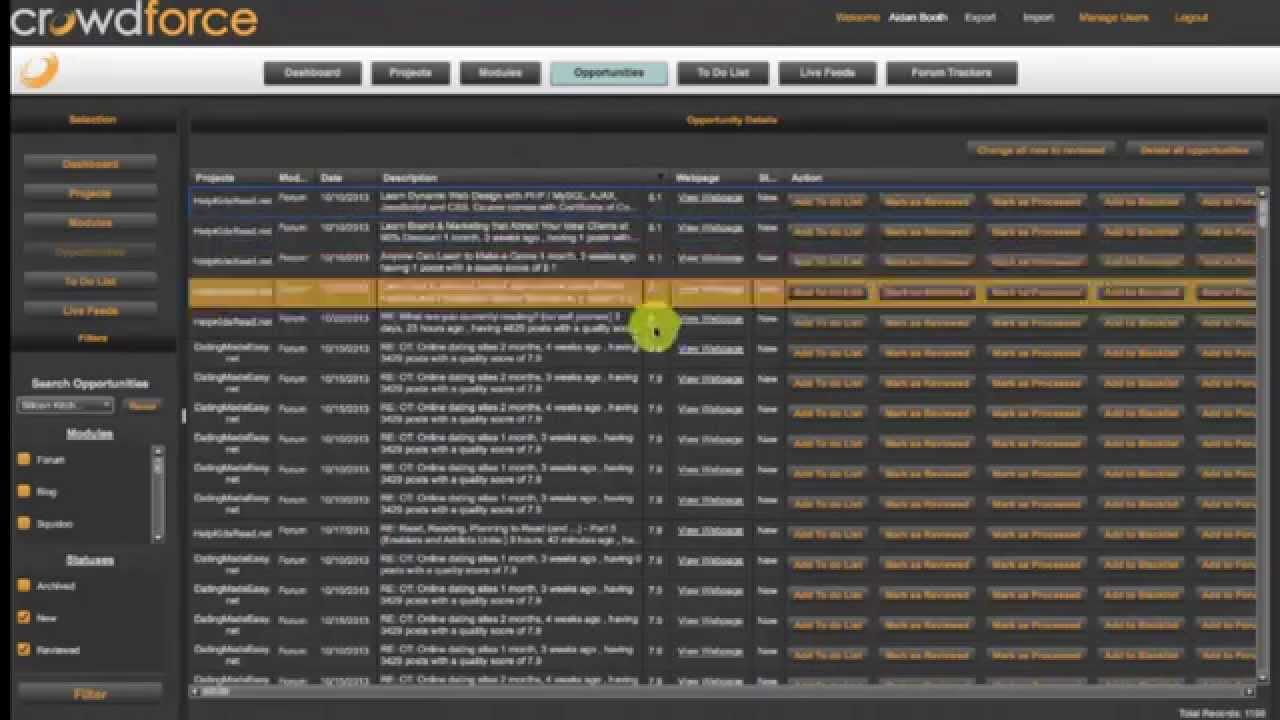Click Add to do List for the Reset, Reading, Planning row
The image size is (1280, 720).
(x=827, y=534)
